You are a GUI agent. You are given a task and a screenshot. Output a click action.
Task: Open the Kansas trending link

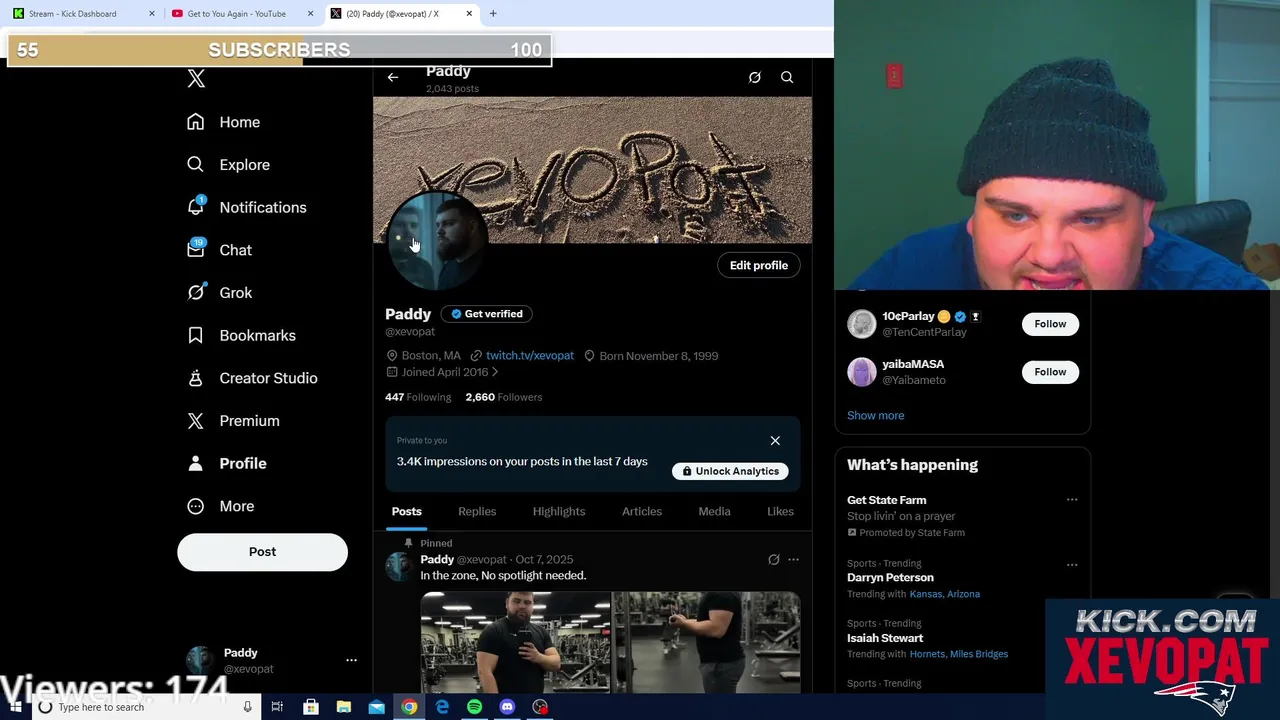(x=926, y=594)
